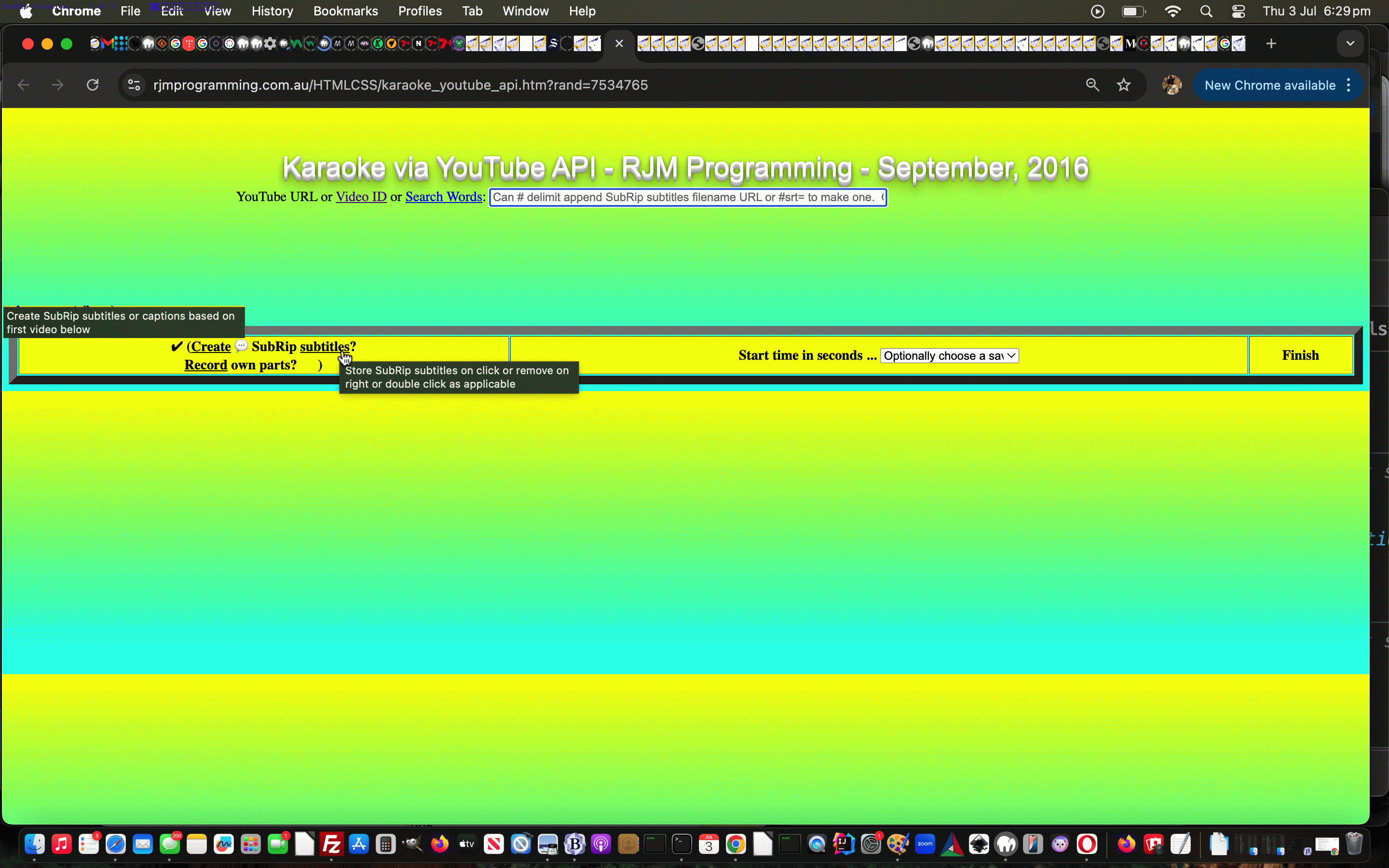
Task: Open Reminders from the Dock
Action: [88, 843]
